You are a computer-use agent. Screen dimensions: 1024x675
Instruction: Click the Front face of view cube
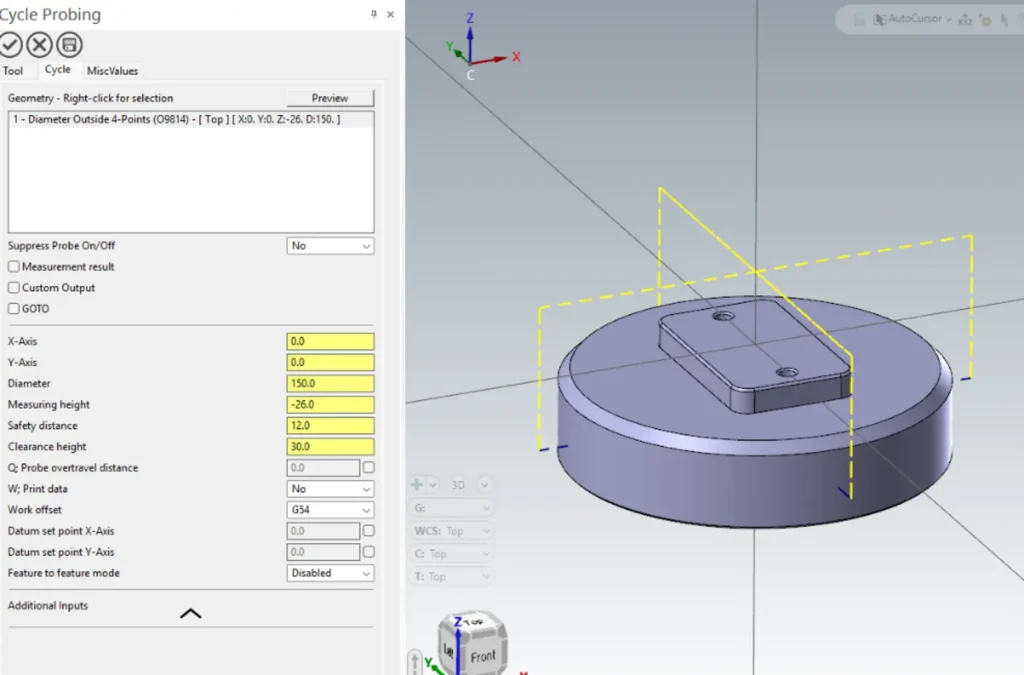[483, 656]
